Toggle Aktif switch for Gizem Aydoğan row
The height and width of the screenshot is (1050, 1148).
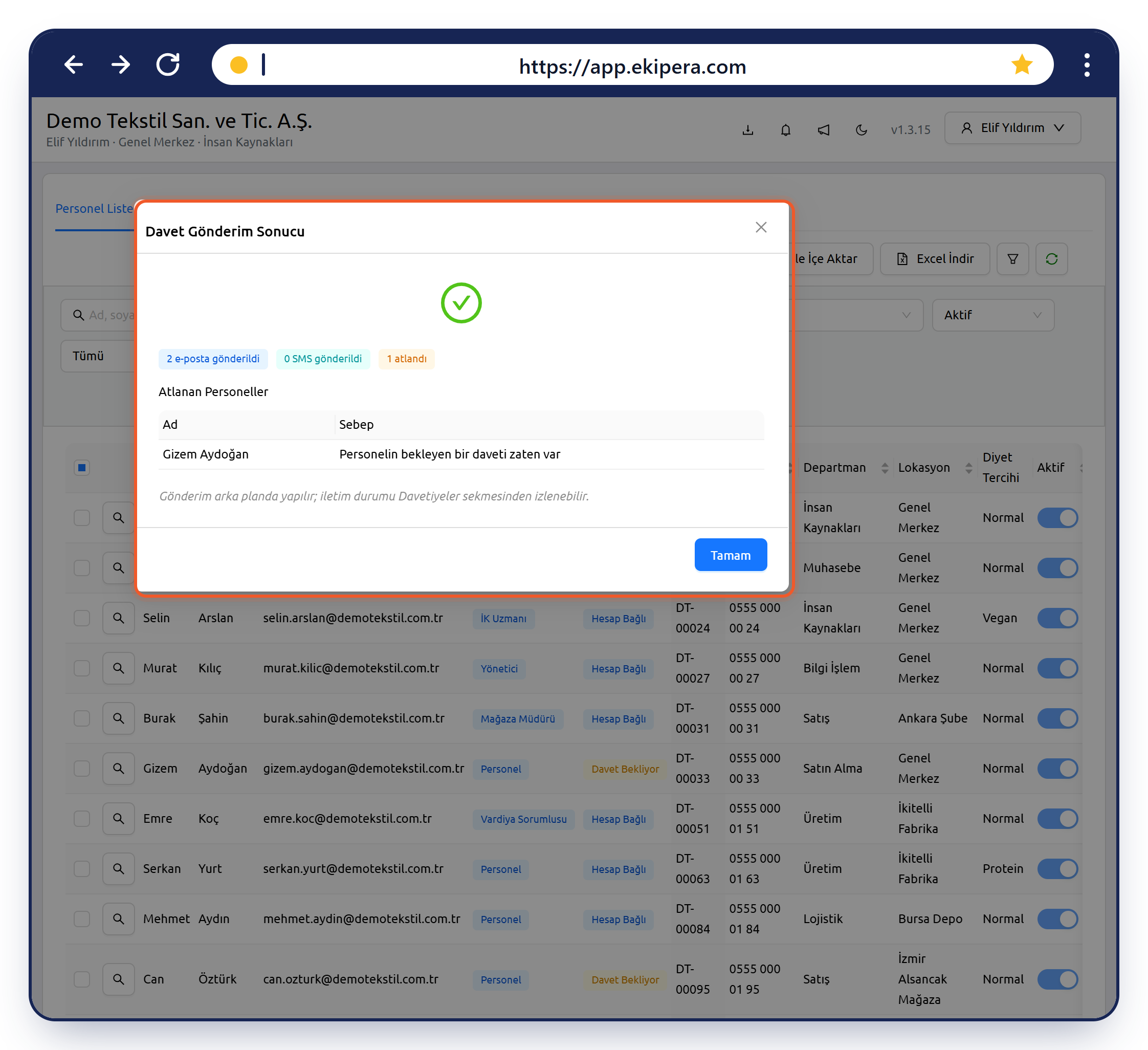(x=1057, y=768)
